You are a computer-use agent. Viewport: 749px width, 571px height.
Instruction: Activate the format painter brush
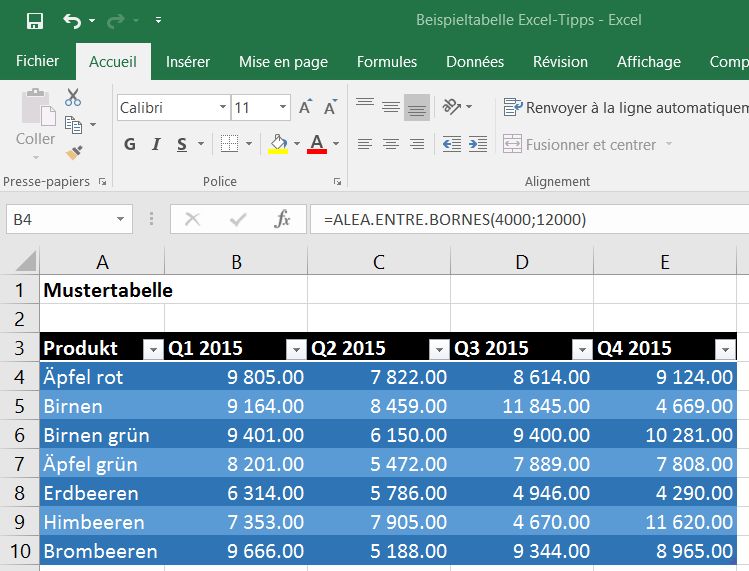74,152
